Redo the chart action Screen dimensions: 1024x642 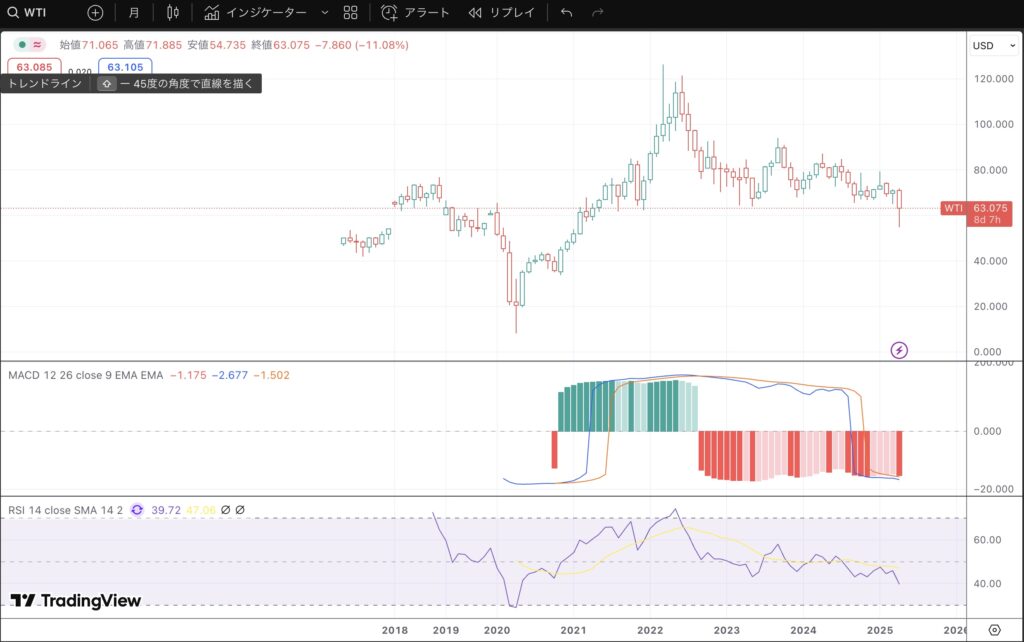598,12
